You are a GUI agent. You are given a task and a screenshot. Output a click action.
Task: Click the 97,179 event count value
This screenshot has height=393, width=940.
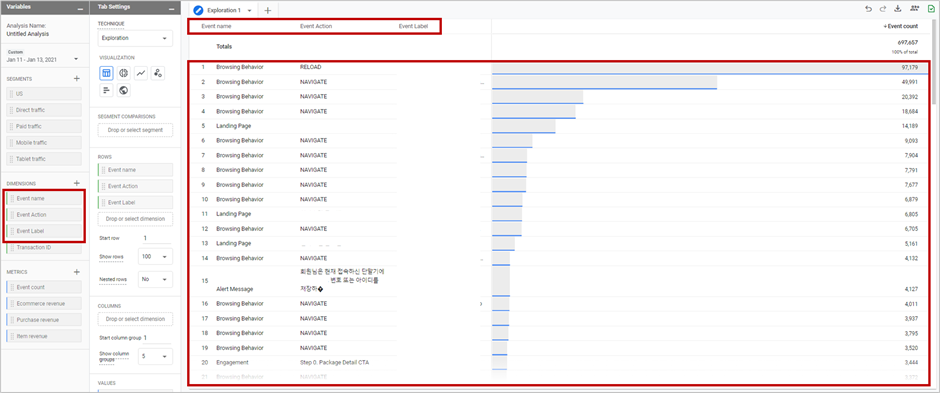pos(909,68)
